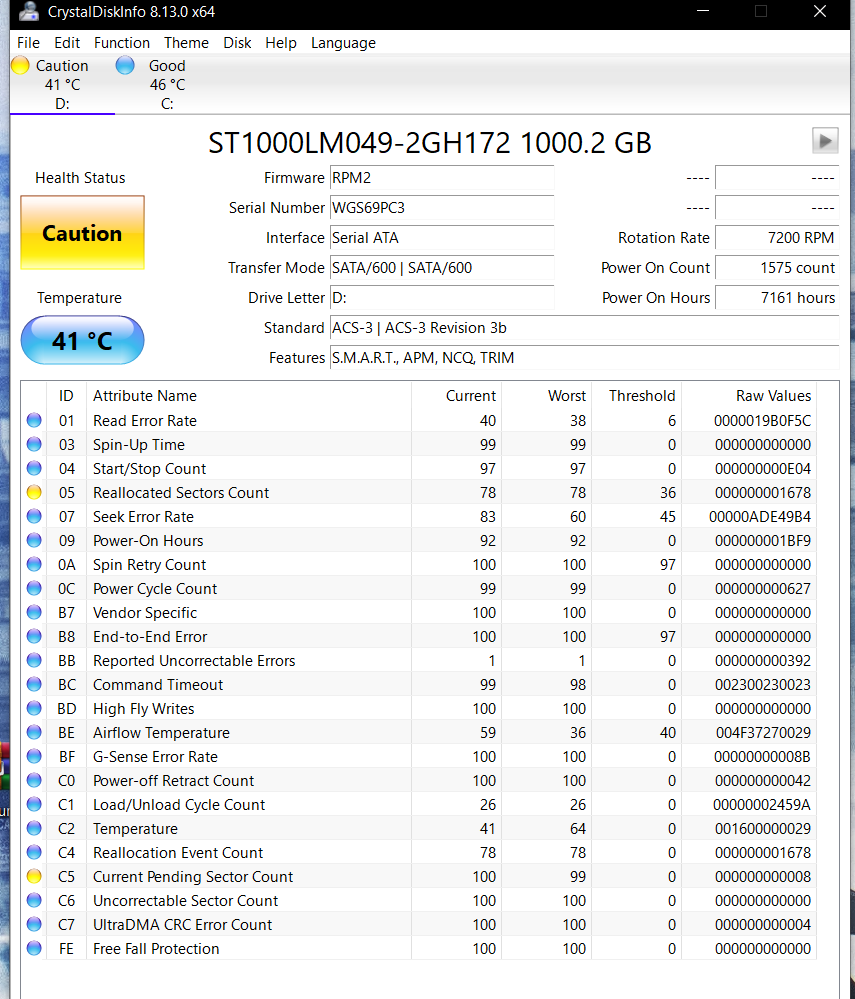Close the CrystalDiskInfo window
The image size is (855, 999).
[820, 11]
